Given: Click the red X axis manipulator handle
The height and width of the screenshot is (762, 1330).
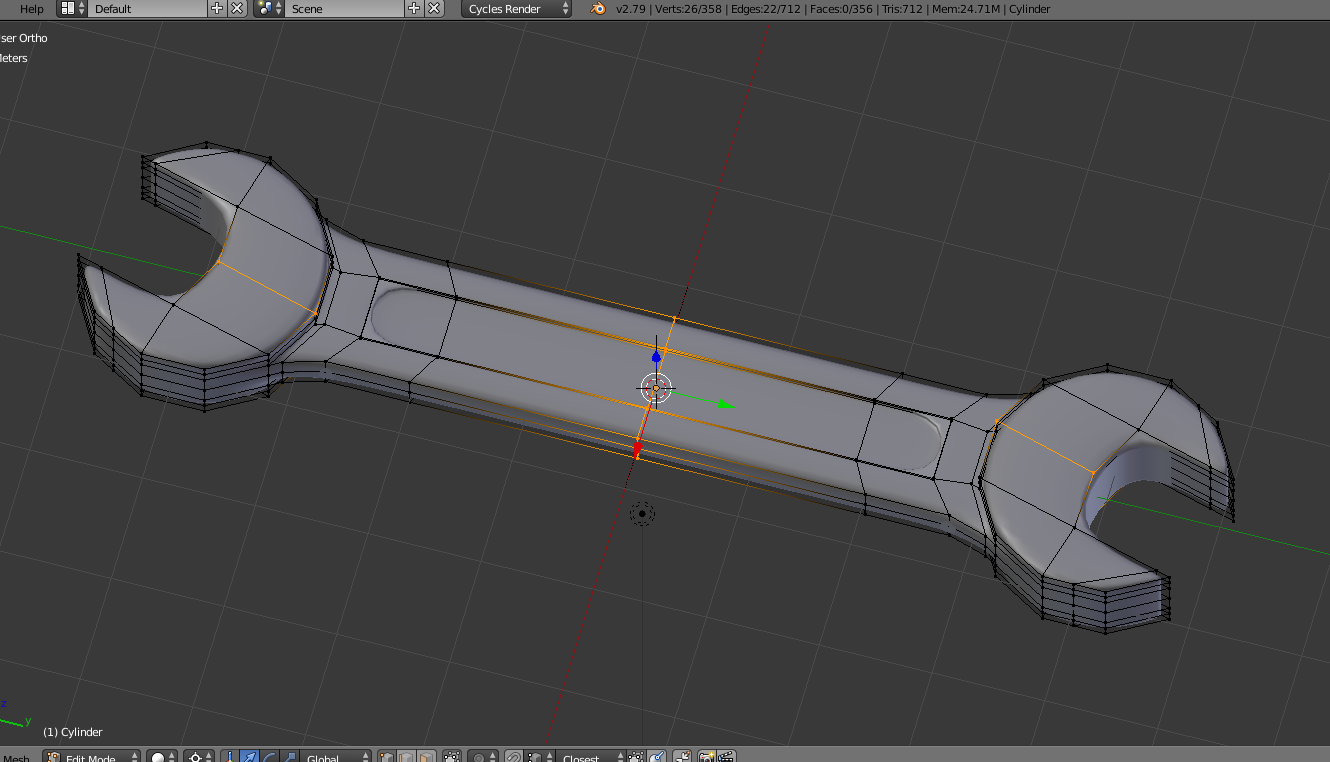Looking at the screenshot, I should 637,449.
